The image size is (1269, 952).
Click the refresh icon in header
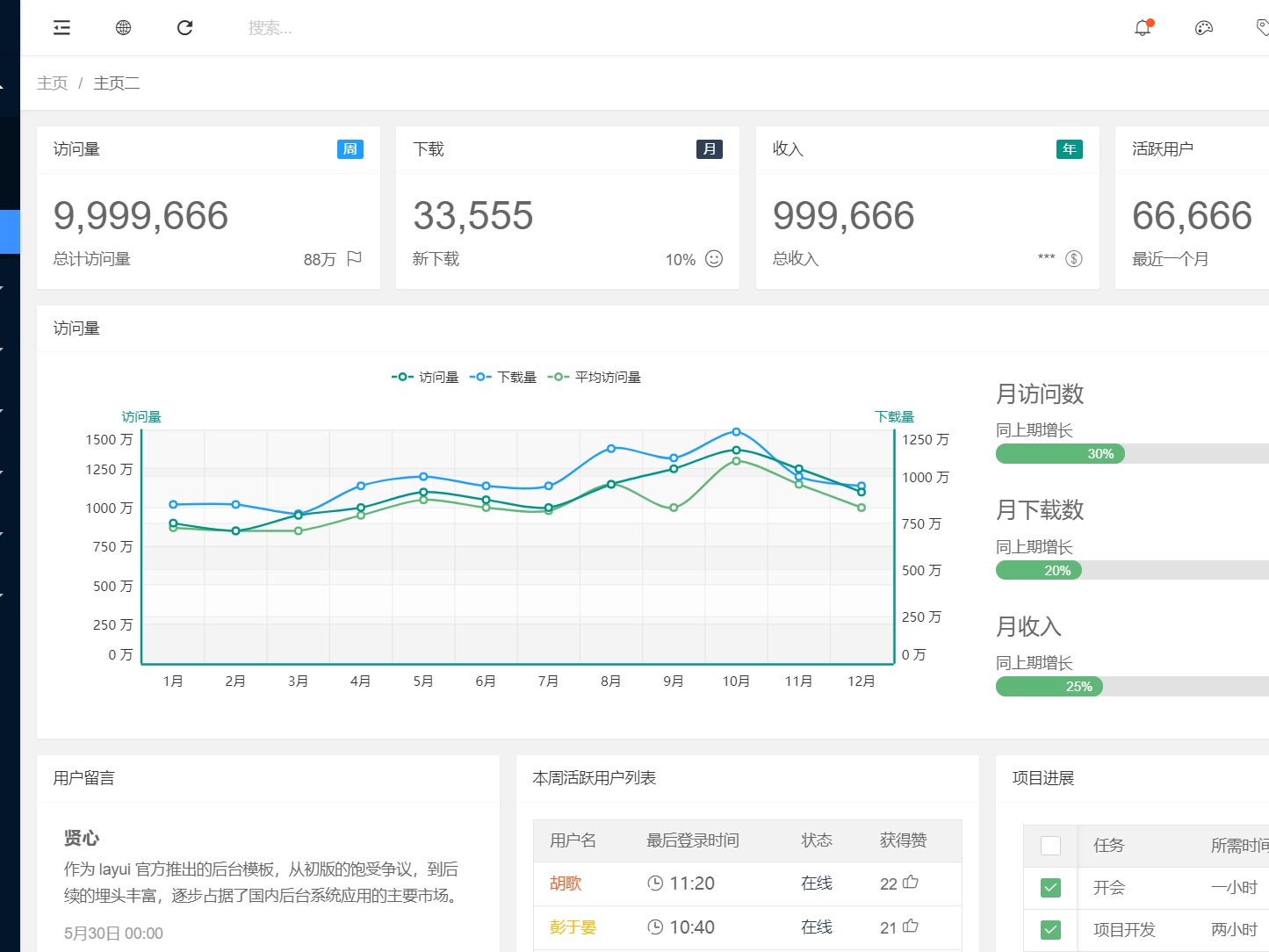[184, 28]
